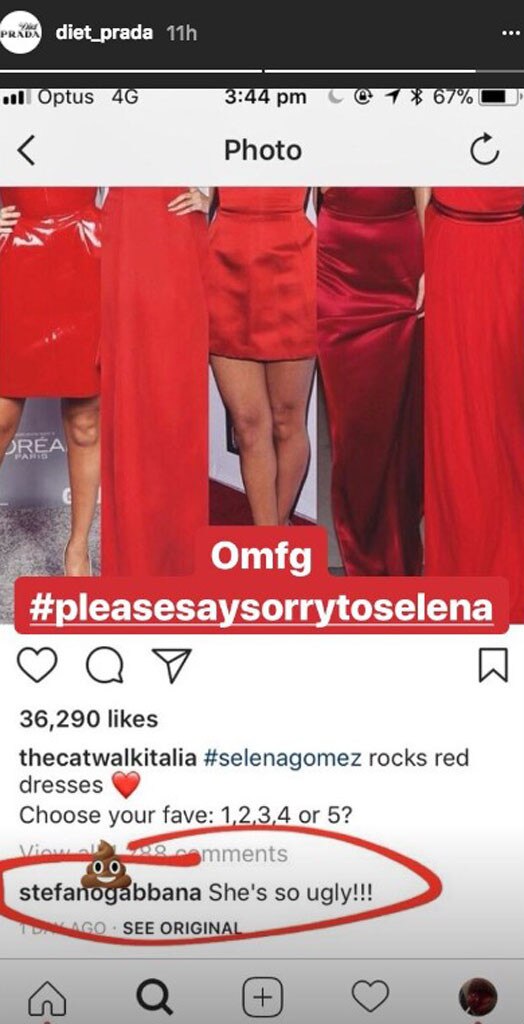Tap the #pleasesaysorrytoselena hashtag sticker

click(x=261, y=606)
